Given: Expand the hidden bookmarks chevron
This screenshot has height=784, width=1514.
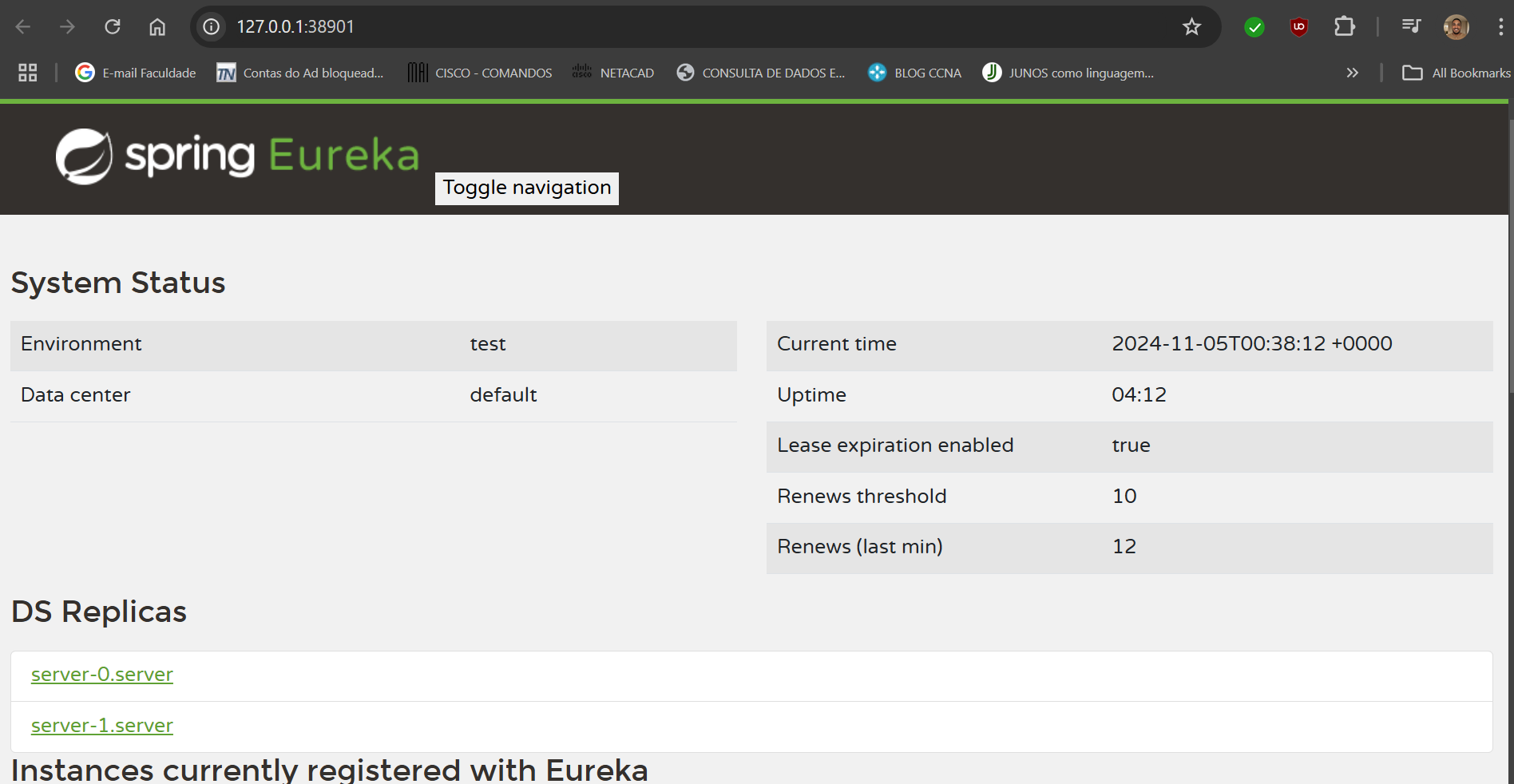Looking at the screenshot, I should pos(1352,73).
